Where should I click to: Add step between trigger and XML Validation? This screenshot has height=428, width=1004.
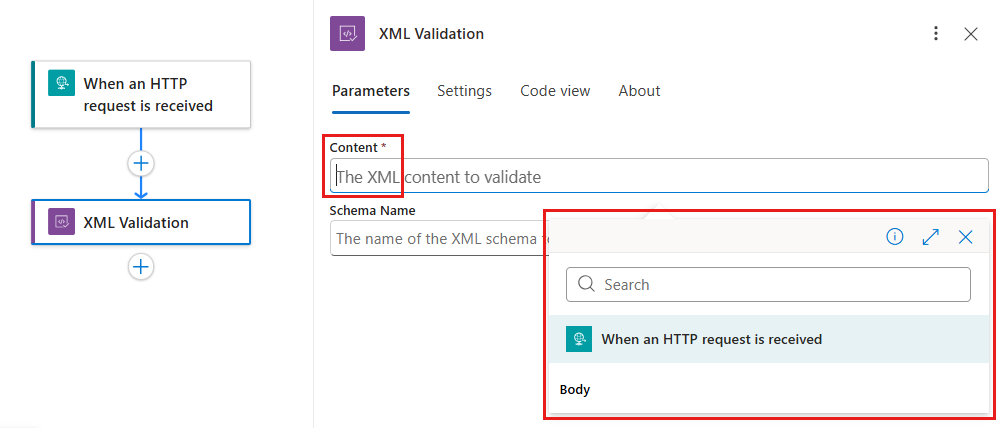tap(141, 163)
